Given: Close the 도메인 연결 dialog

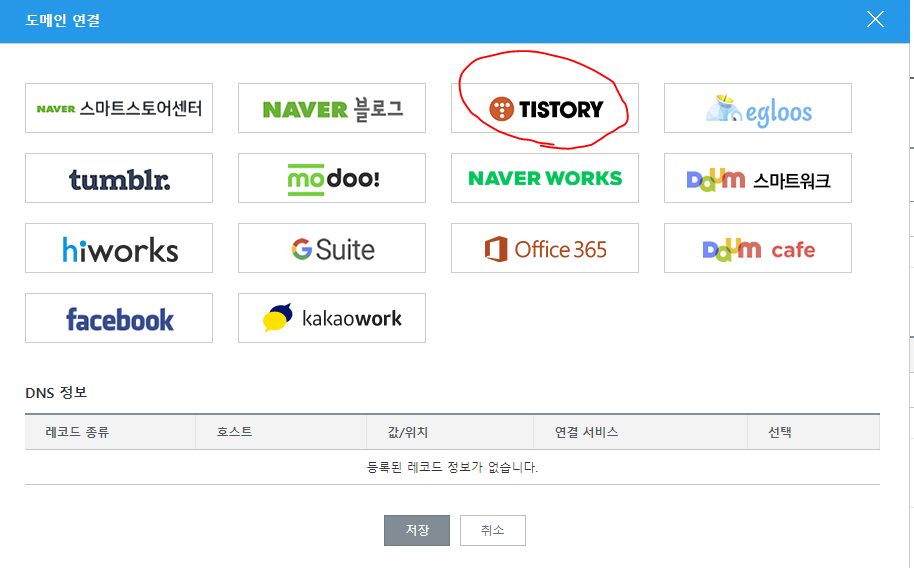Looking at the screenshot, I should point(875,19).
